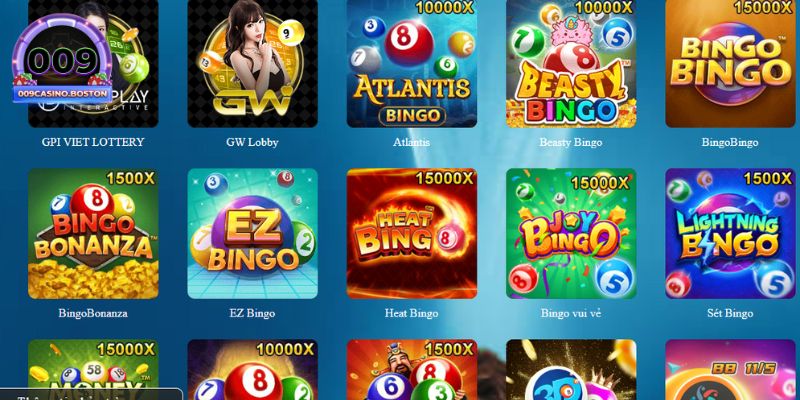
Task: Open the fortune god bingo thumbnail
Action: tap(412, 370)
